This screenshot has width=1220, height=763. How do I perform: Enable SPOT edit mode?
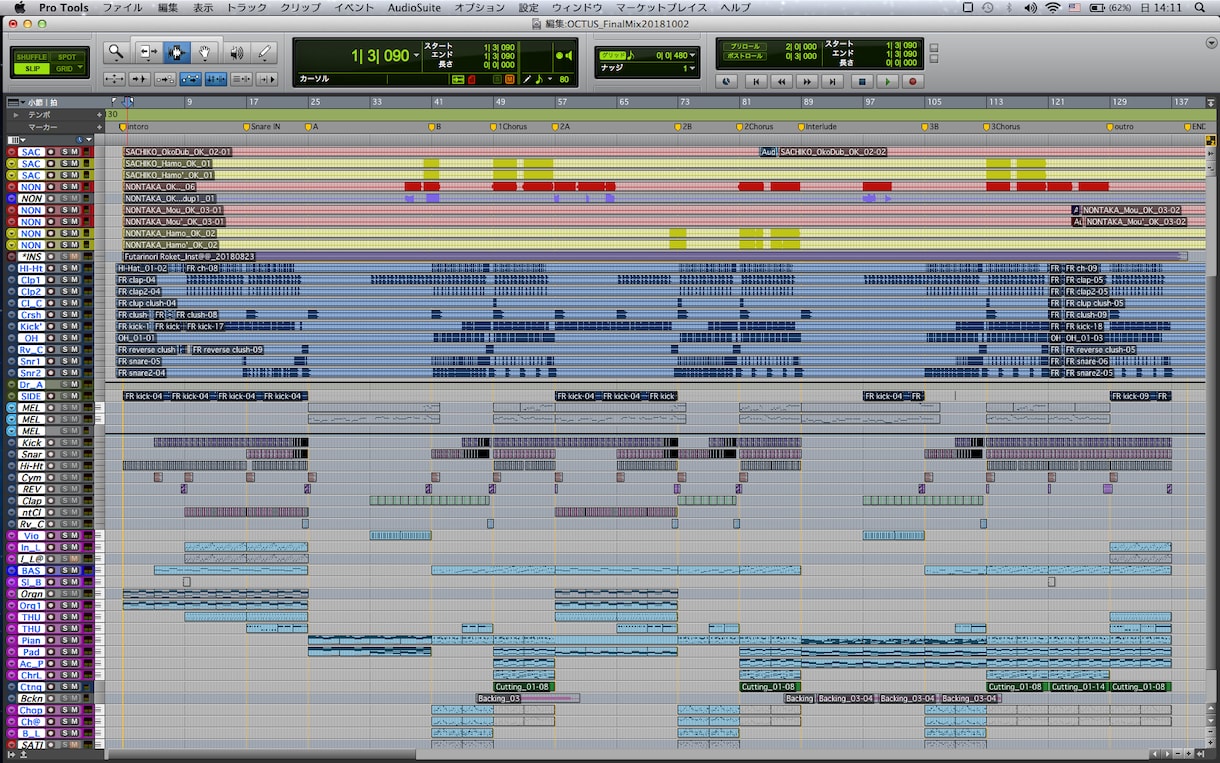pos(67,57)
